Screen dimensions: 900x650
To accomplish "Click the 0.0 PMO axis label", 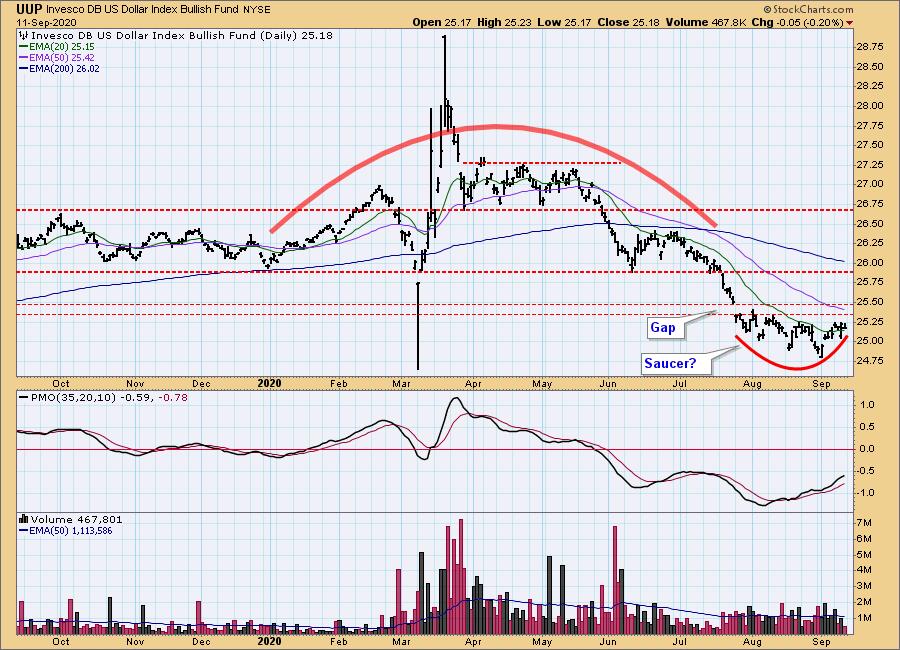I will [867, 449].
